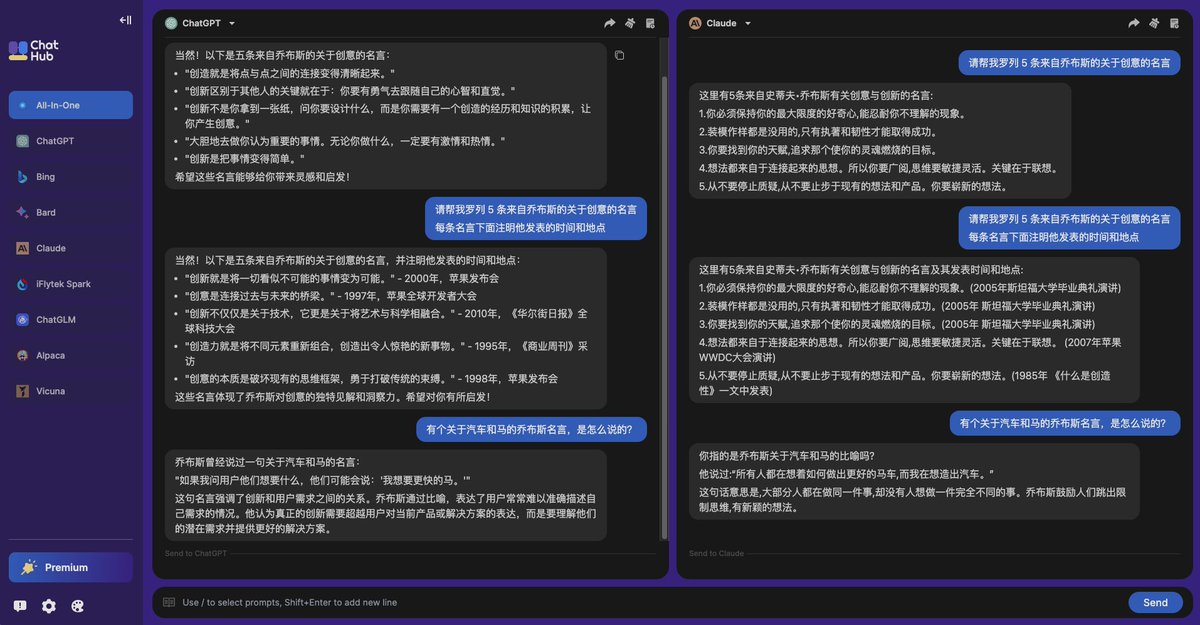The image size is (1200, 625).
Task: Open the Claude panel history icon
Action: pyautogui.click(x=1174, y=23)
